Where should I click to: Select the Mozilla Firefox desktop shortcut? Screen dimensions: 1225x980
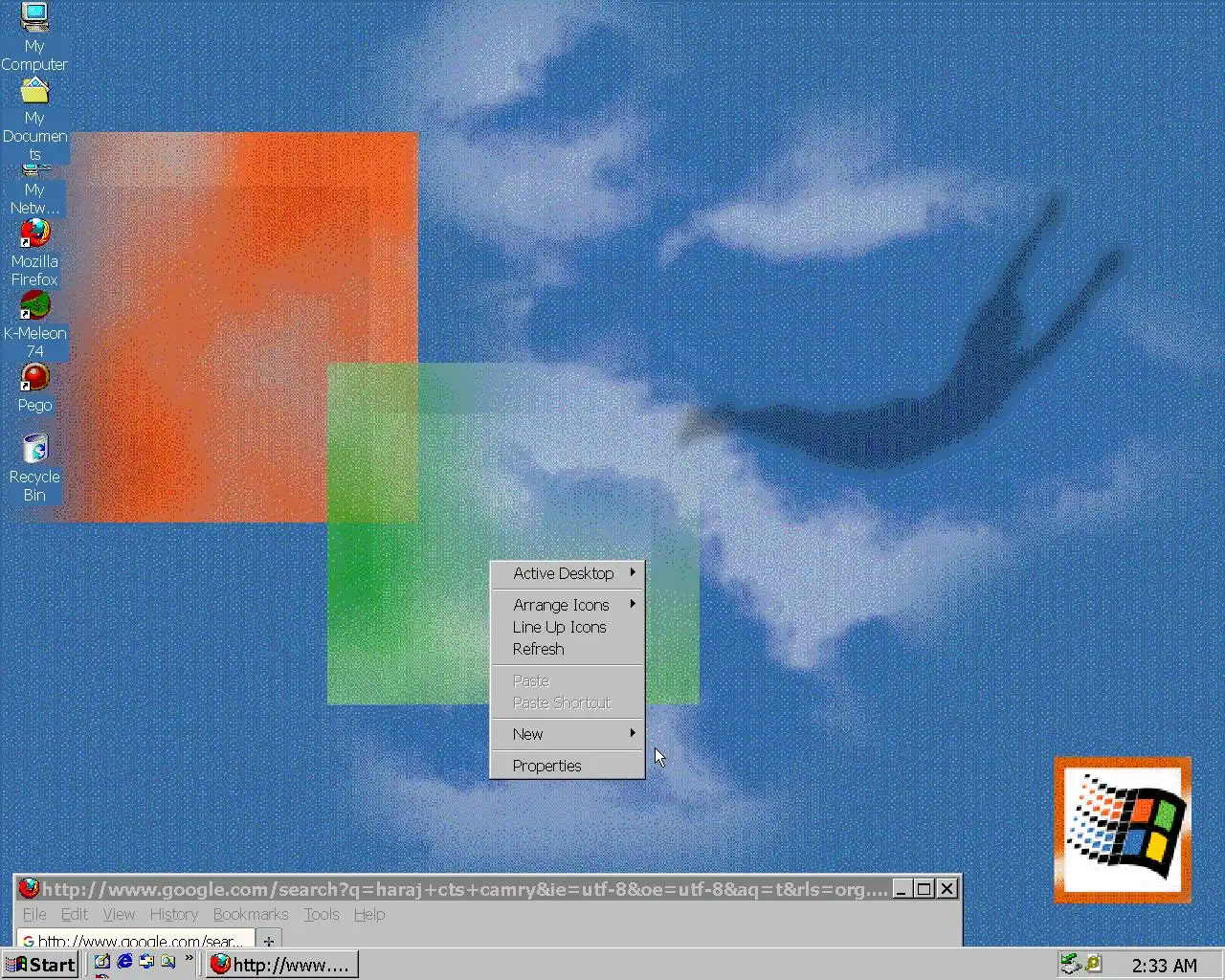click(34, 253)
